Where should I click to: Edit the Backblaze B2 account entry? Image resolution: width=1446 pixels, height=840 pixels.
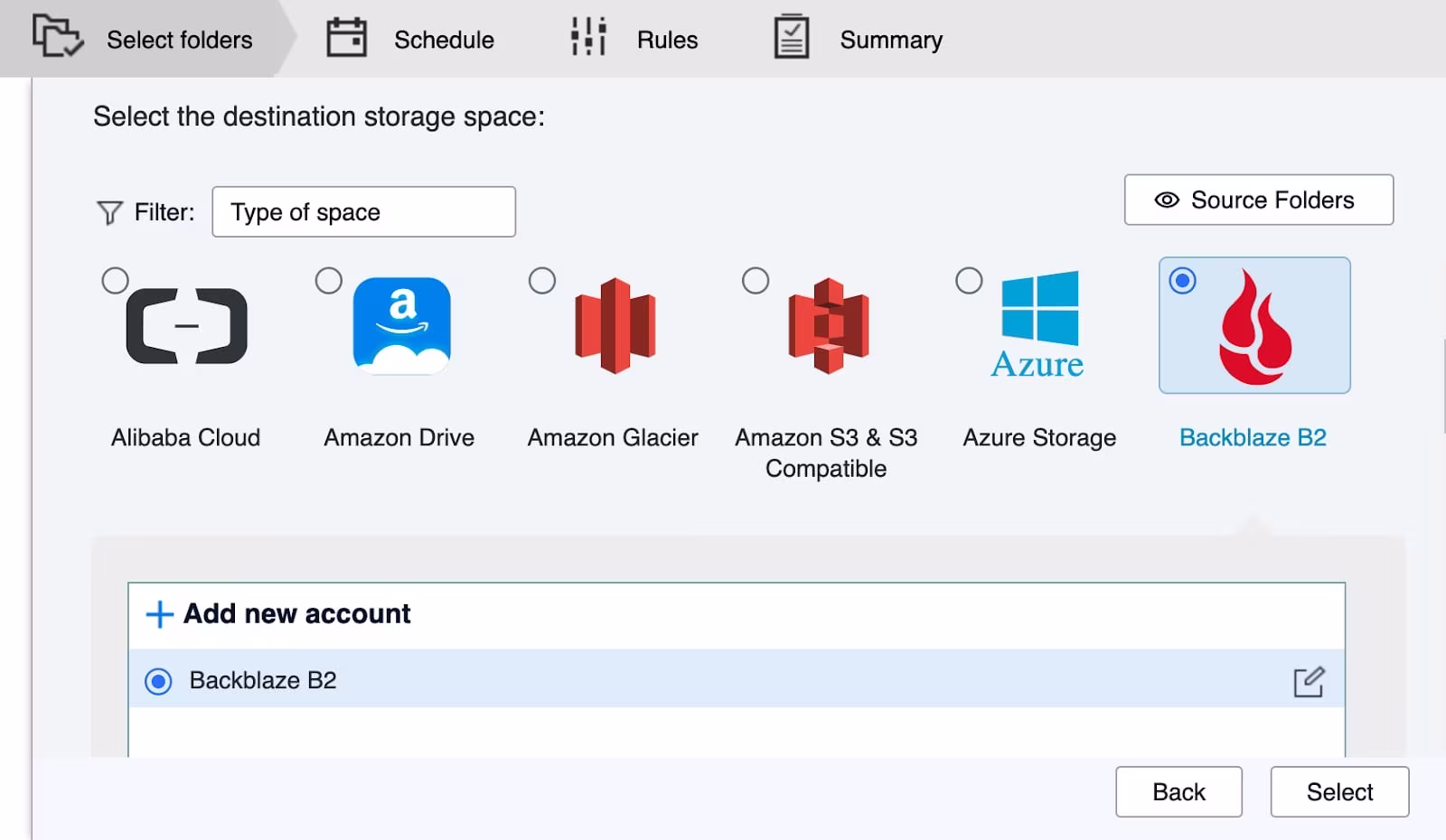tap(1308, 682)
